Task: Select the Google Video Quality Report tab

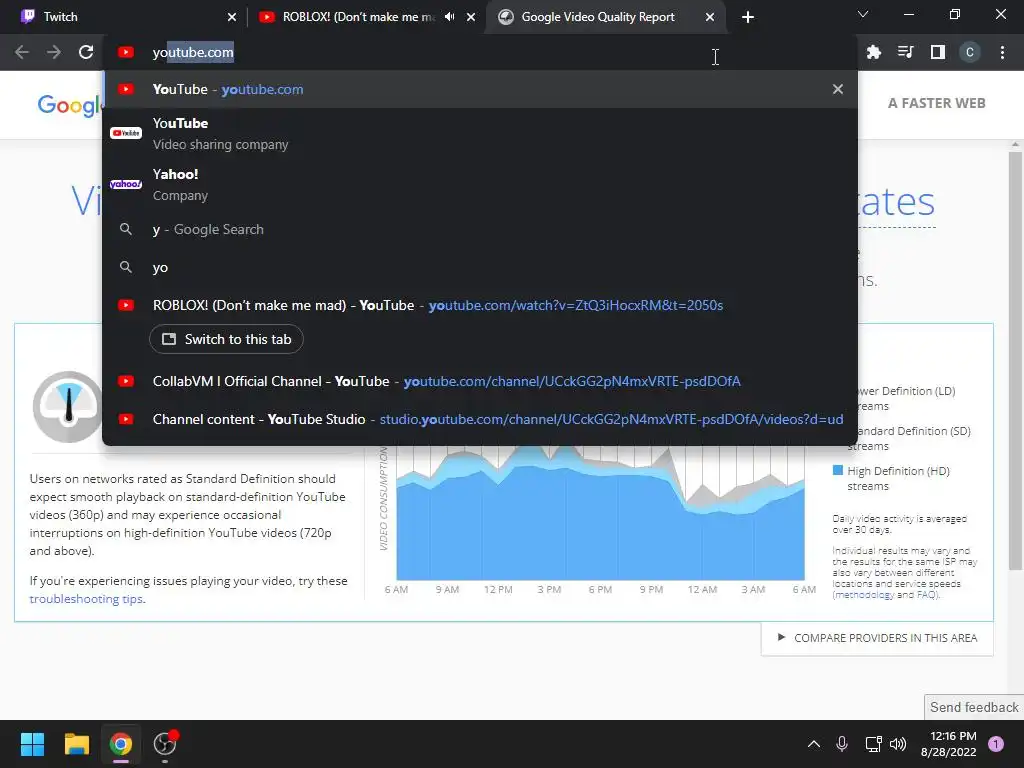Action: pos(605,17)
